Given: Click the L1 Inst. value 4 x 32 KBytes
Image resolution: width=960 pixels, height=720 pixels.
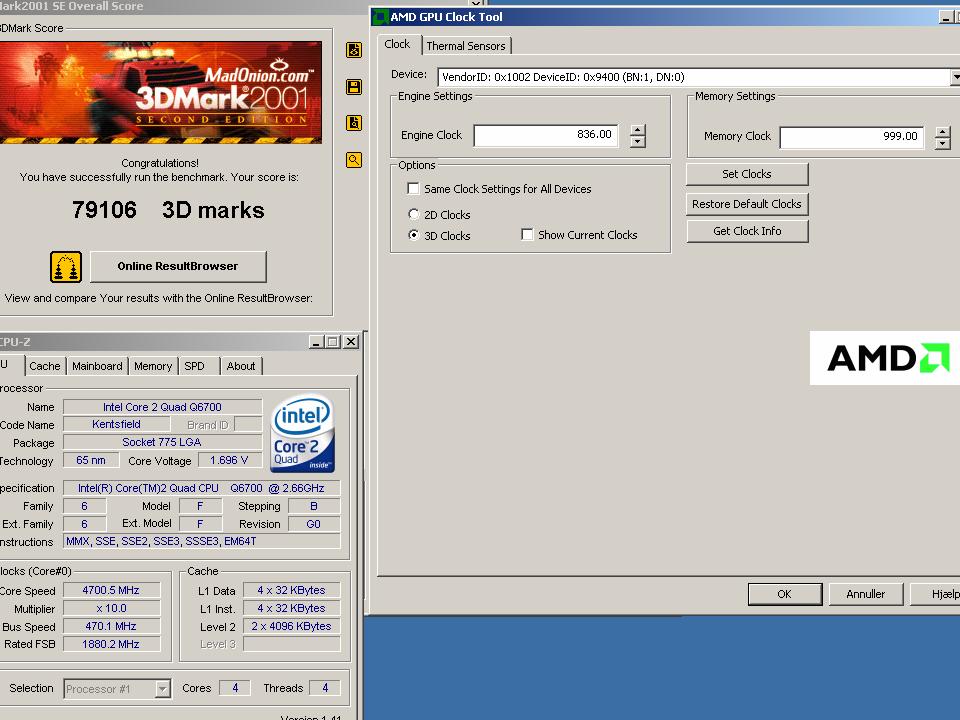Looking at the screenshot, I should [291, 608].
